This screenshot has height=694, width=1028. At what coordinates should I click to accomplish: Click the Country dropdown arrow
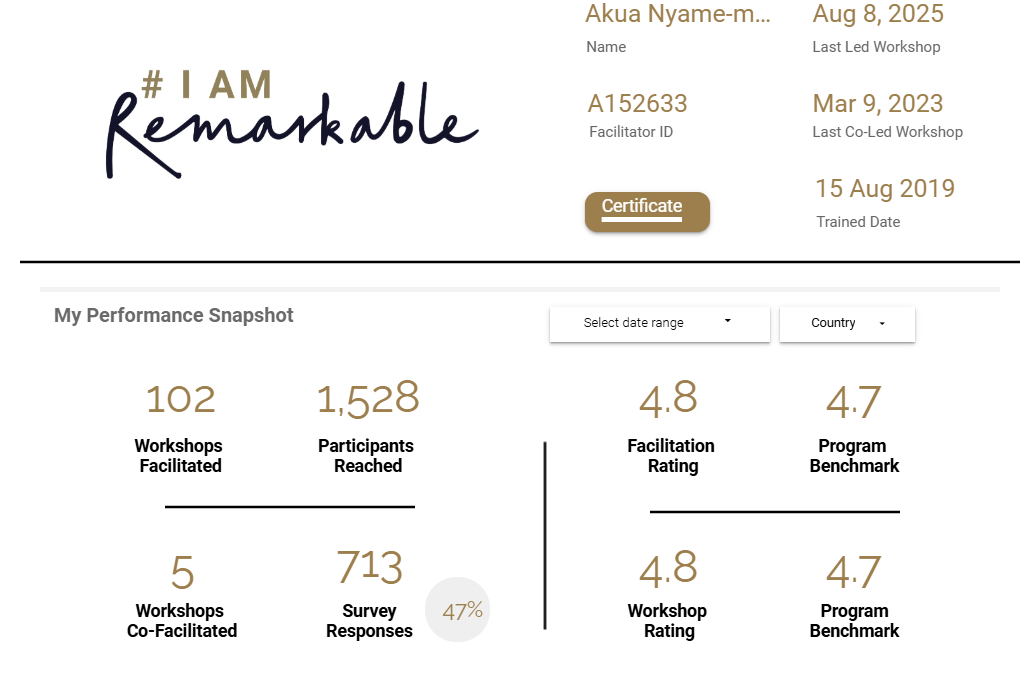pos(882,323)
